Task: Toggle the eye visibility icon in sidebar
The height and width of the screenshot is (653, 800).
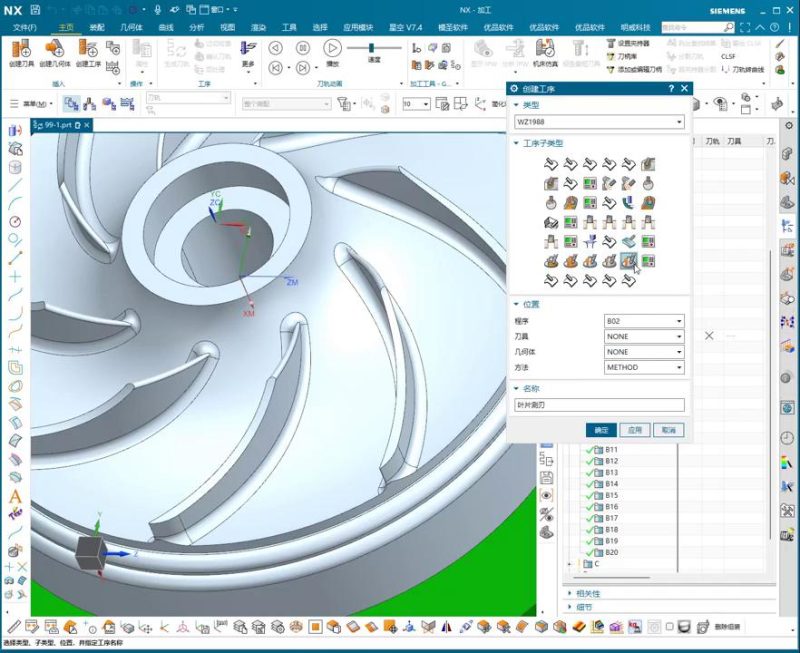Action: tap(546, 495)
